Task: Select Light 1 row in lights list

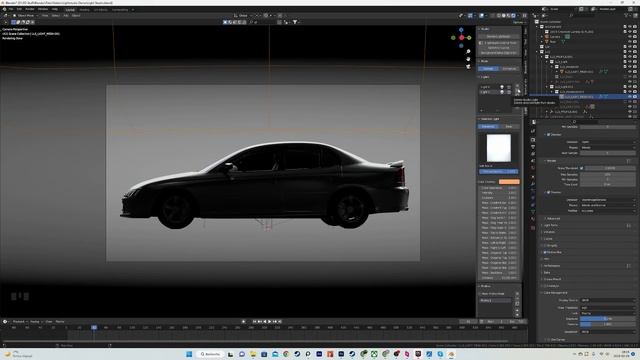Action: coord(489,87)
